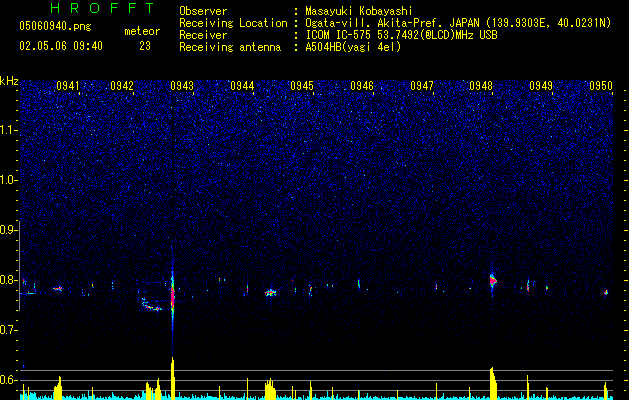
Task: Click the 1.0 kHz axis label
Action: (8, 180)
